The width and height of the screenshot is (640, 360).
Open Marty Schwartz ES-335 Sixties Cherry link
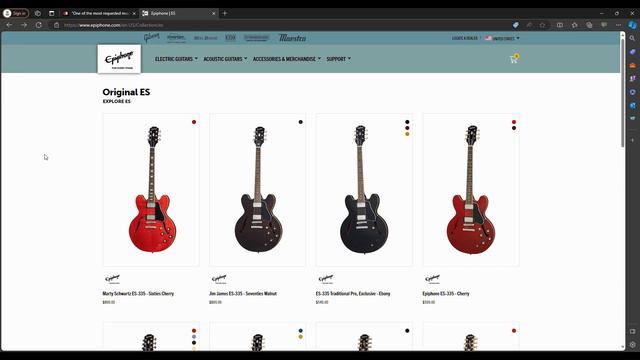click(138, 293)
